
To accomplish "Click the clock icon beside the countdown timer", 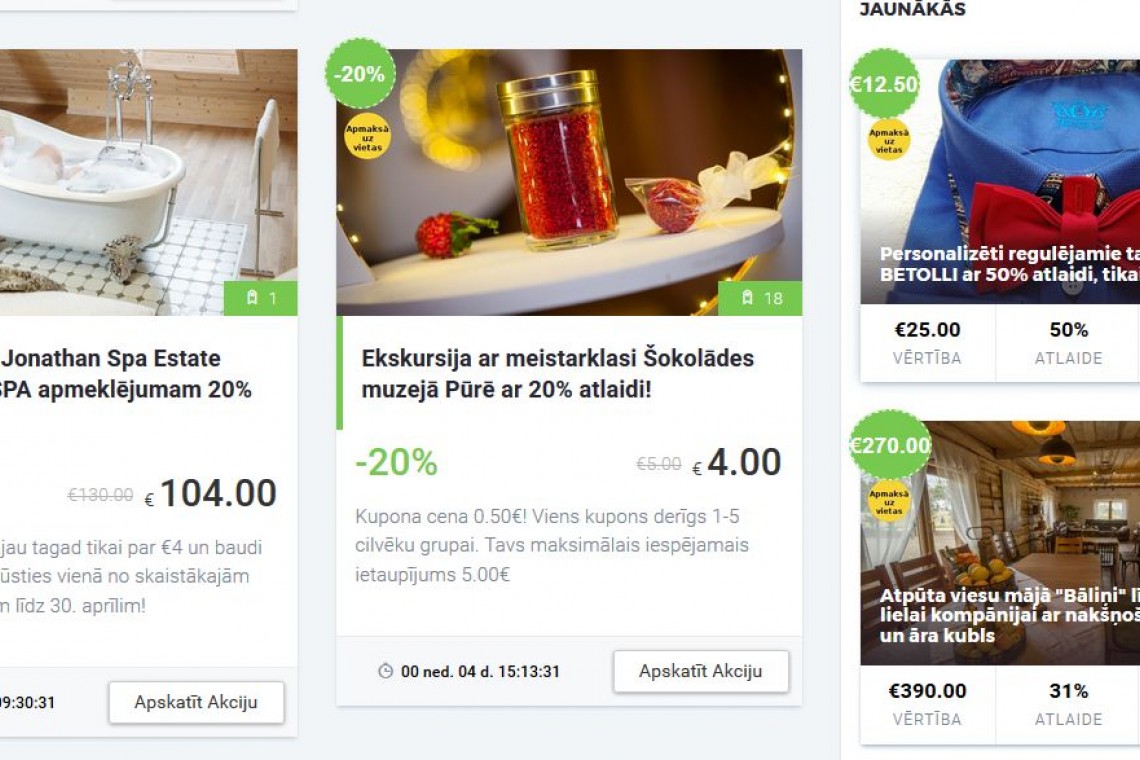I will pos(386,671).
